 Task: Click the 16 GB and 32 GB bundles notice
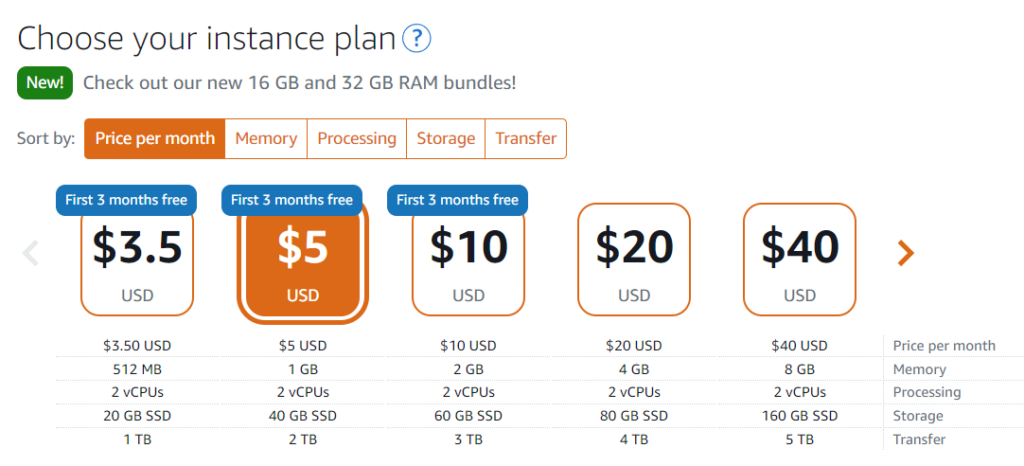(x=300, y=83)
